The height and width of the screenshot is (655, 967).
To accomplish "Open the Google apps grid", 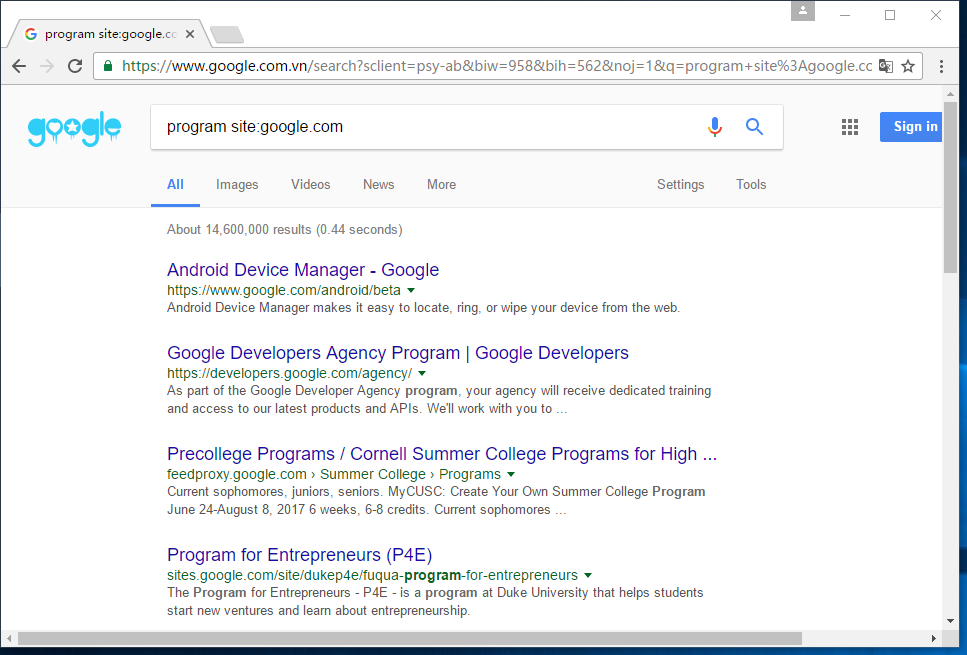I will point(850,127).
